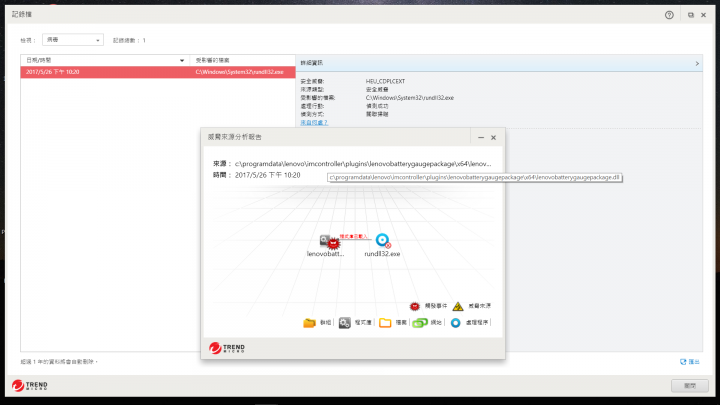Click the Trend Micro logo in the log window footer
The width and height of the screenshot is (720, 405).
(x=30, y=385)
